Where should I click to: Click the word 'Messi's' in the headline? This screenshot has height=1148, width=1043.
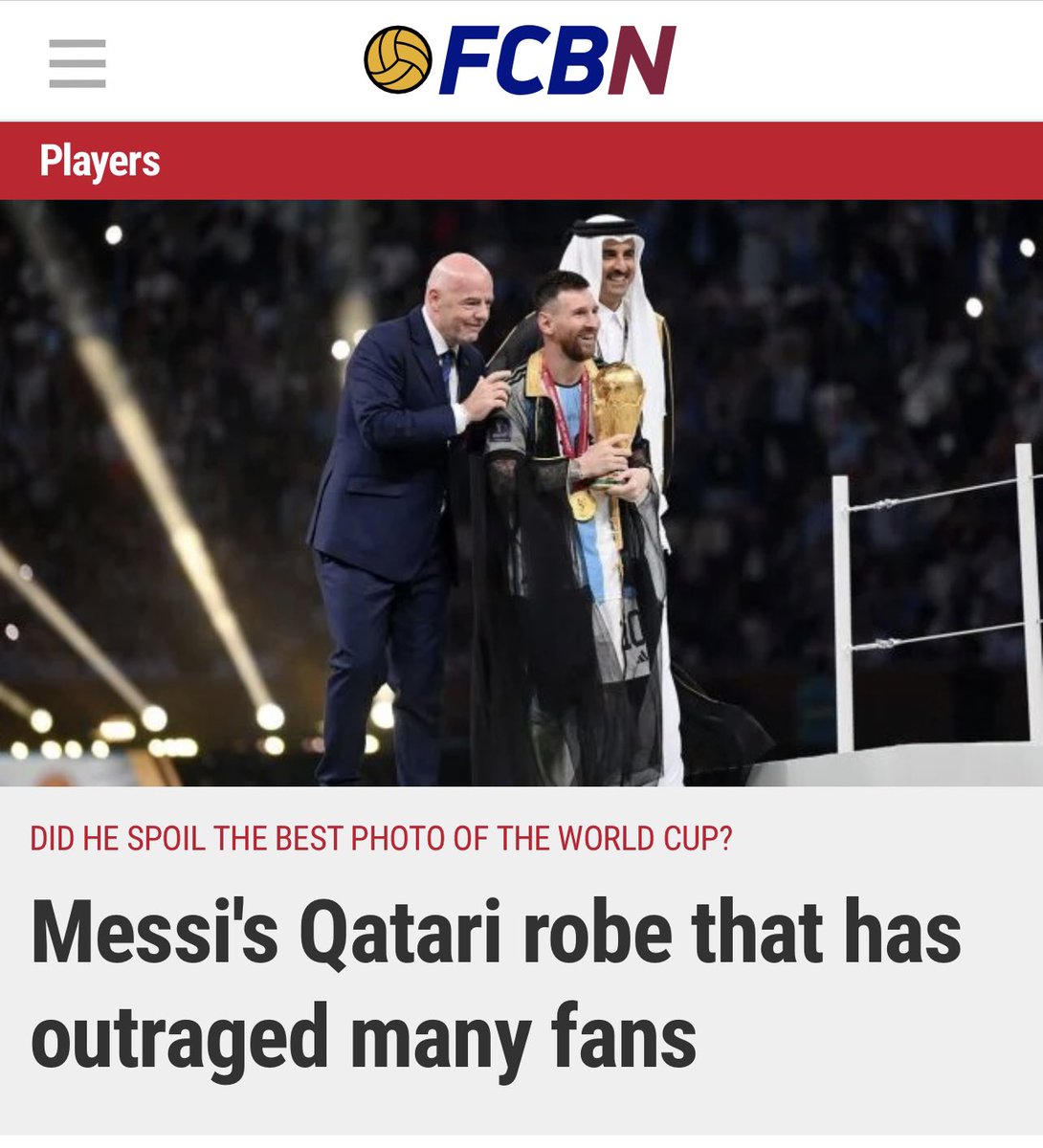click(x=155, y=931)
